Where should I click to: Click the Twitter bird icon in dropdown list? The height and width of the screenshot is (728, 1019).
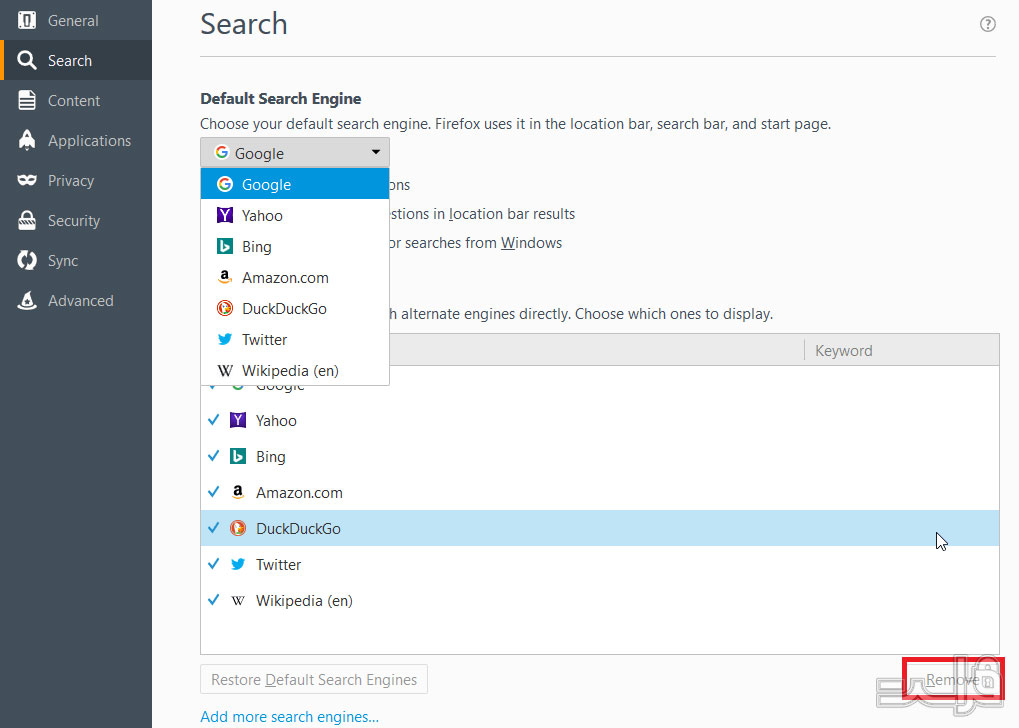[225, 339]
